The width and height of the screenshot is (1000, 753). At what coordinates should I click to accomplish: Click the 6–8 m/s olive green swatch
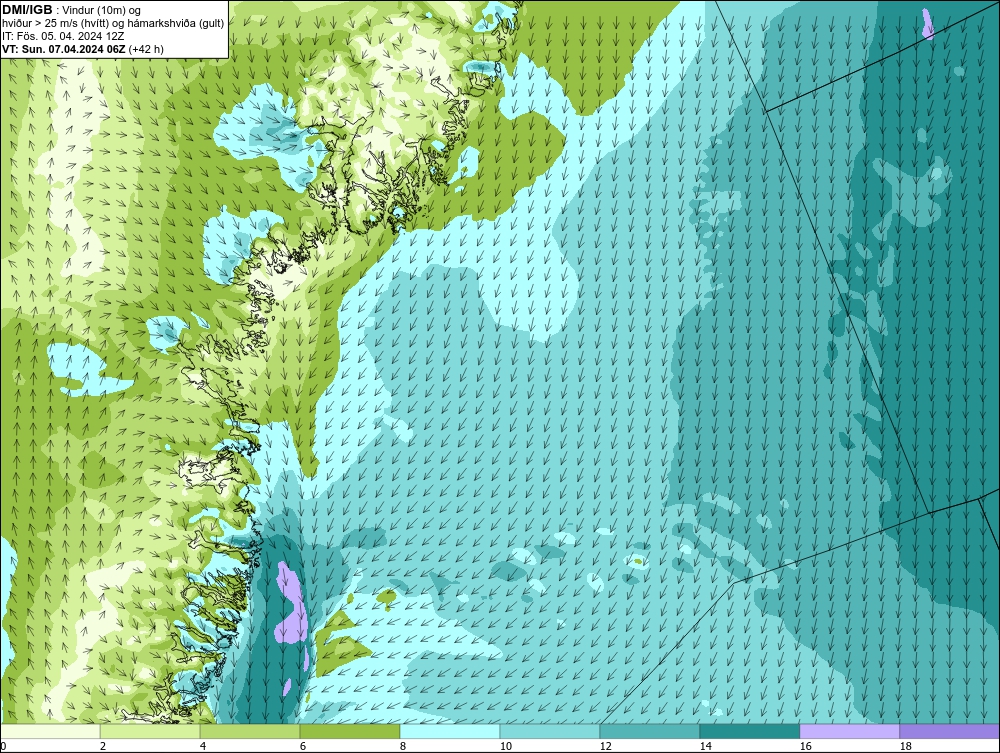pos(349,731)
